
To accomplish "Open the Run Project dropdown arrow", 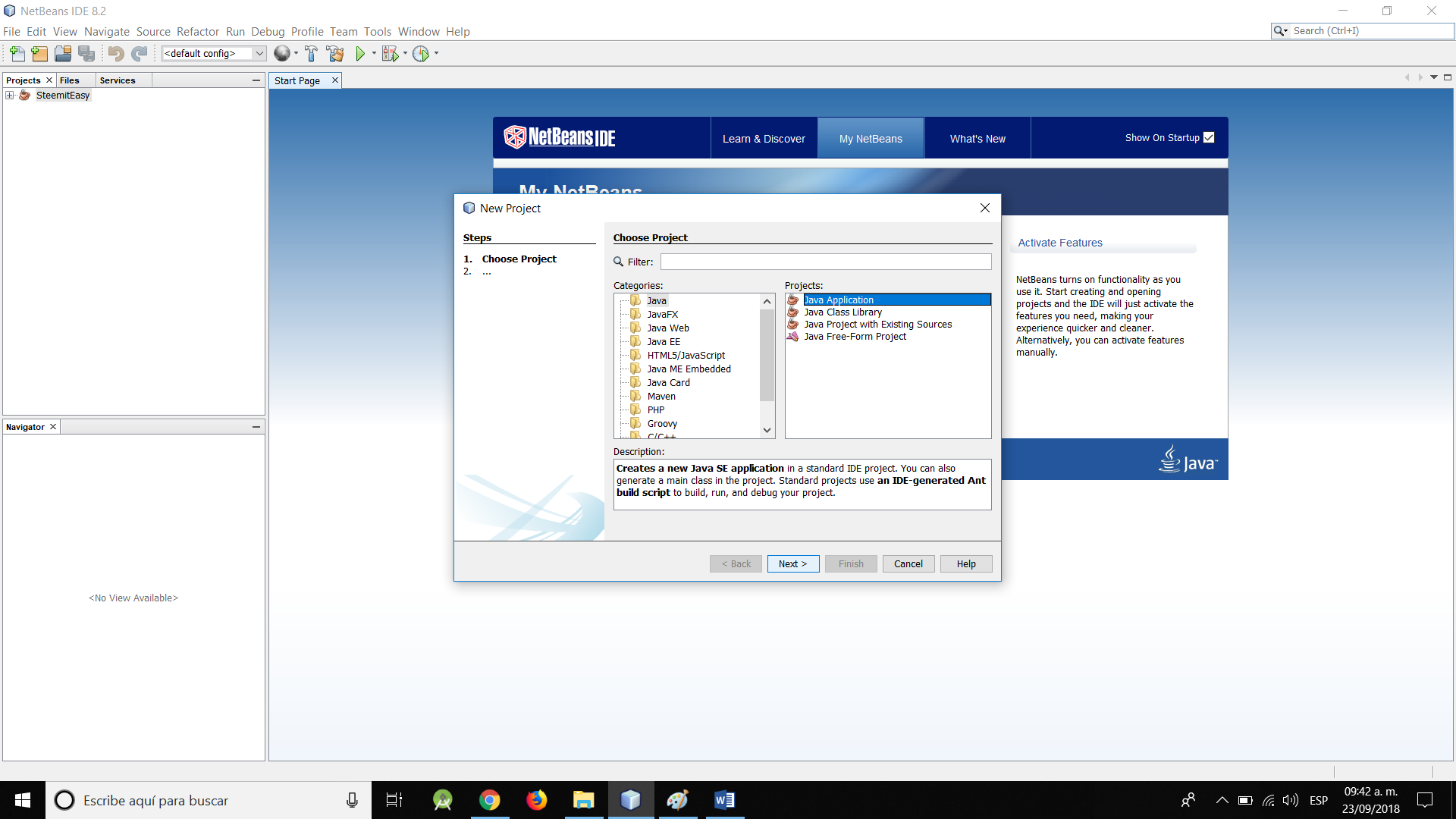I will pyautogui.click(x=374, y=53).
